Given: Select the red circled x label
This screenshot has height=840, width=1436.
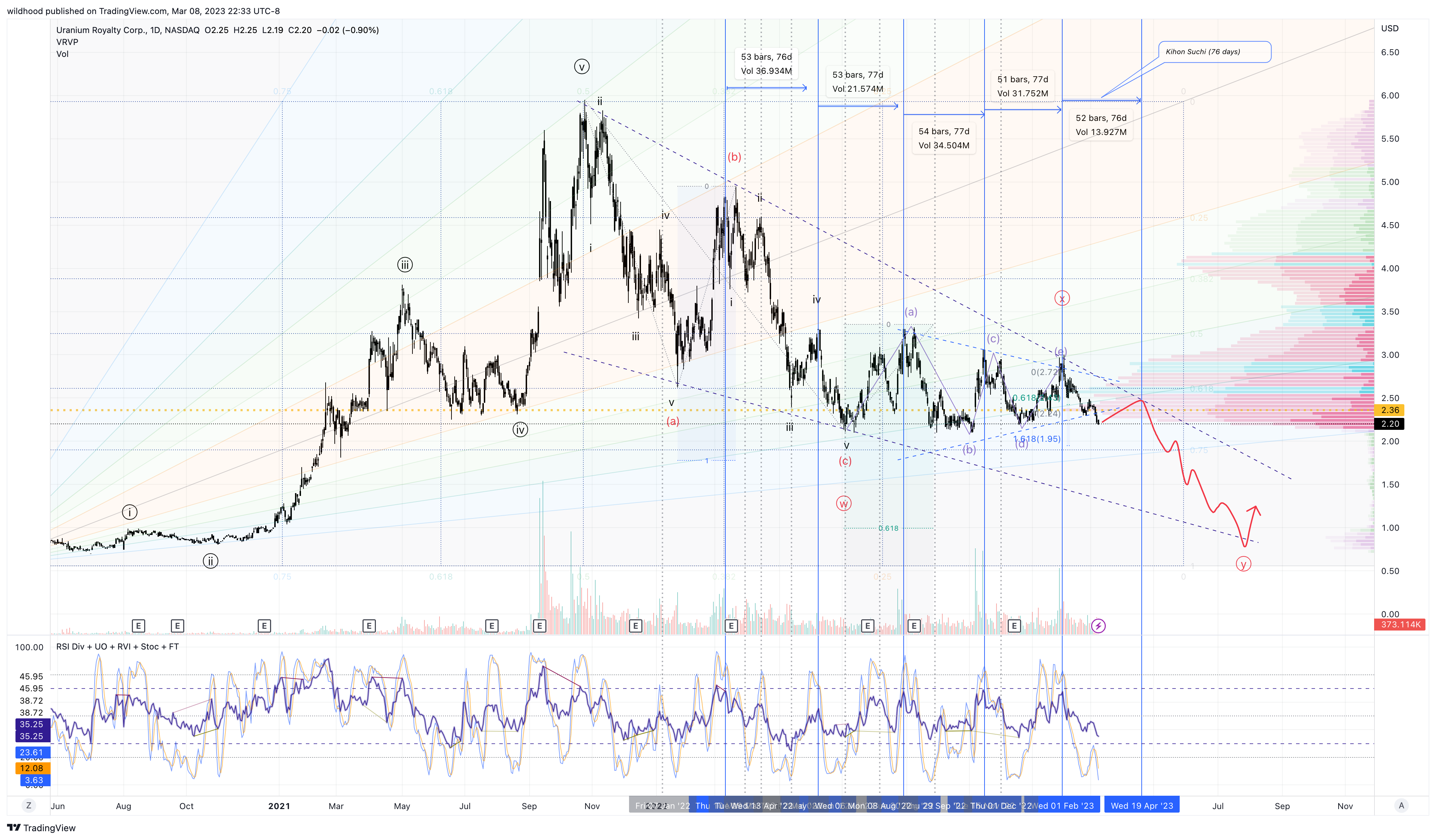Looking at the screenshot, I should (x=1062, y=298).
